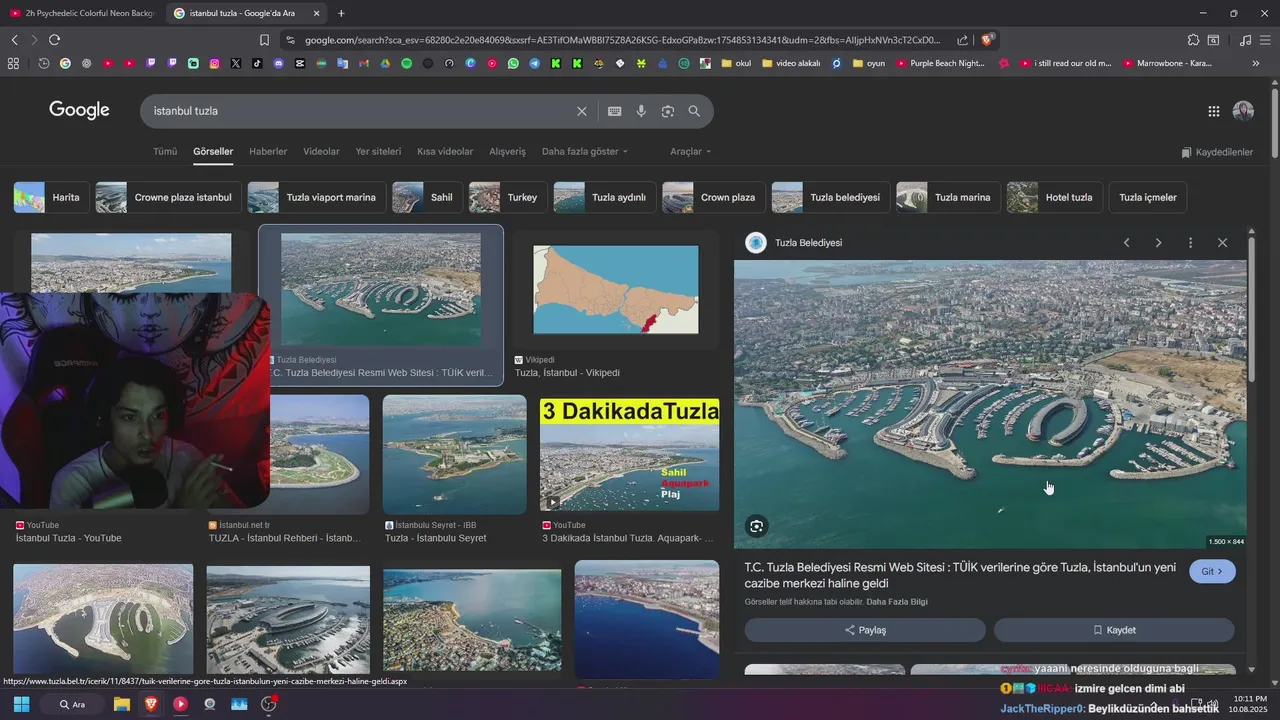Open the Google apps grid
Image resolution: width=1280 pixels, height=720 pixels.
coord(1213,111)
